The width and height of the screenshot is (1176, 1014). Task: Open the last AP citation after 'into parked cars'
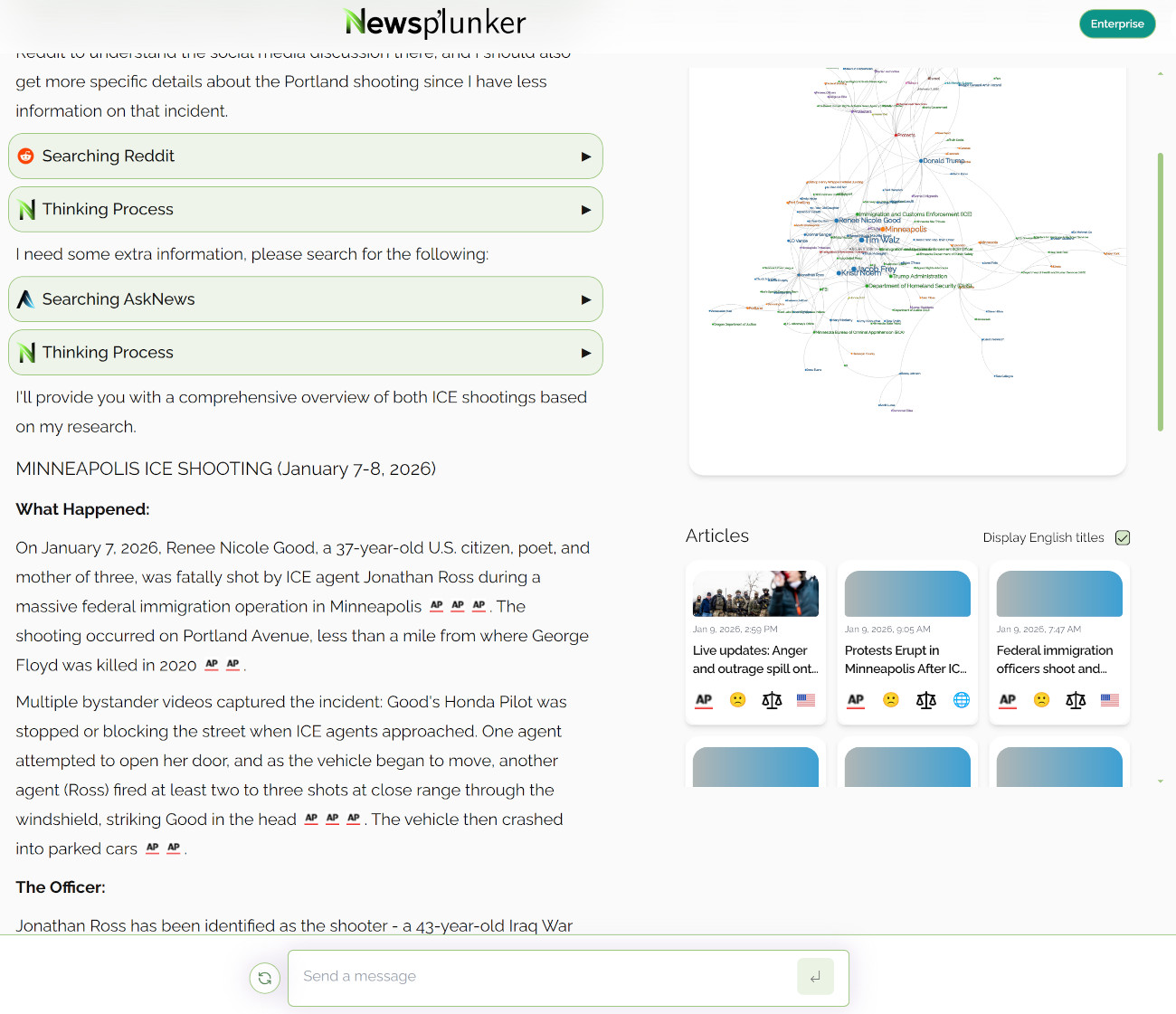174,848
